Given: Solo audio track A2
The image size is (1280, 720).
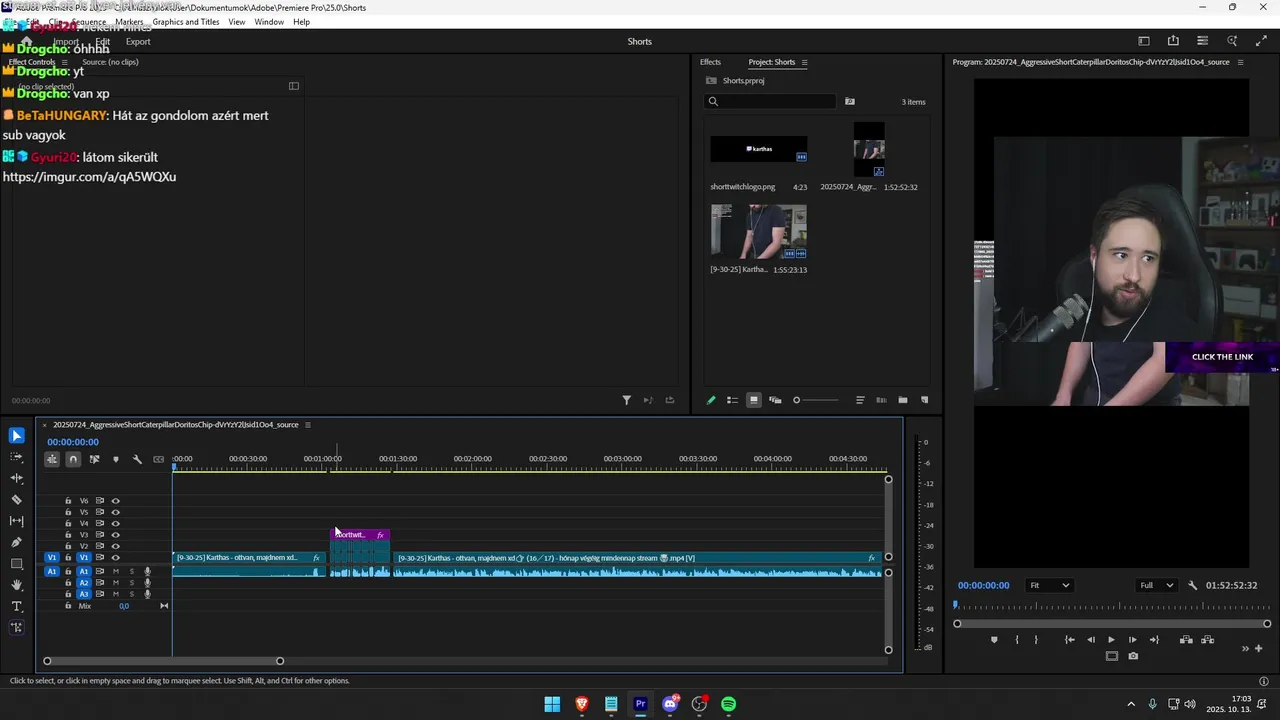Looking at the screenshot, I should coord(131,582).
